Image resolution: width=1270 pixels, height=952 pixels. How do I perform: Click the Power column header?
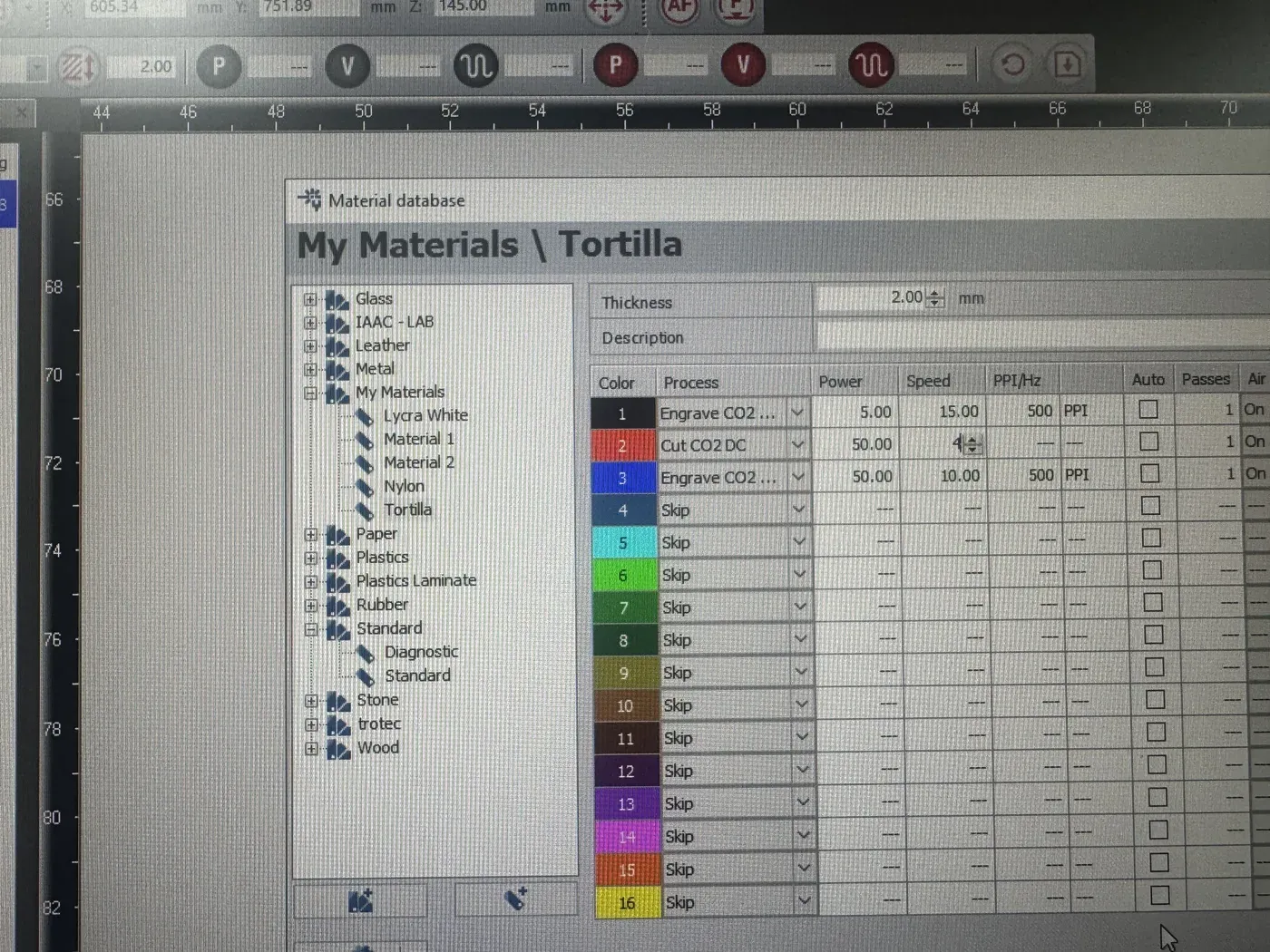(841, 382)
